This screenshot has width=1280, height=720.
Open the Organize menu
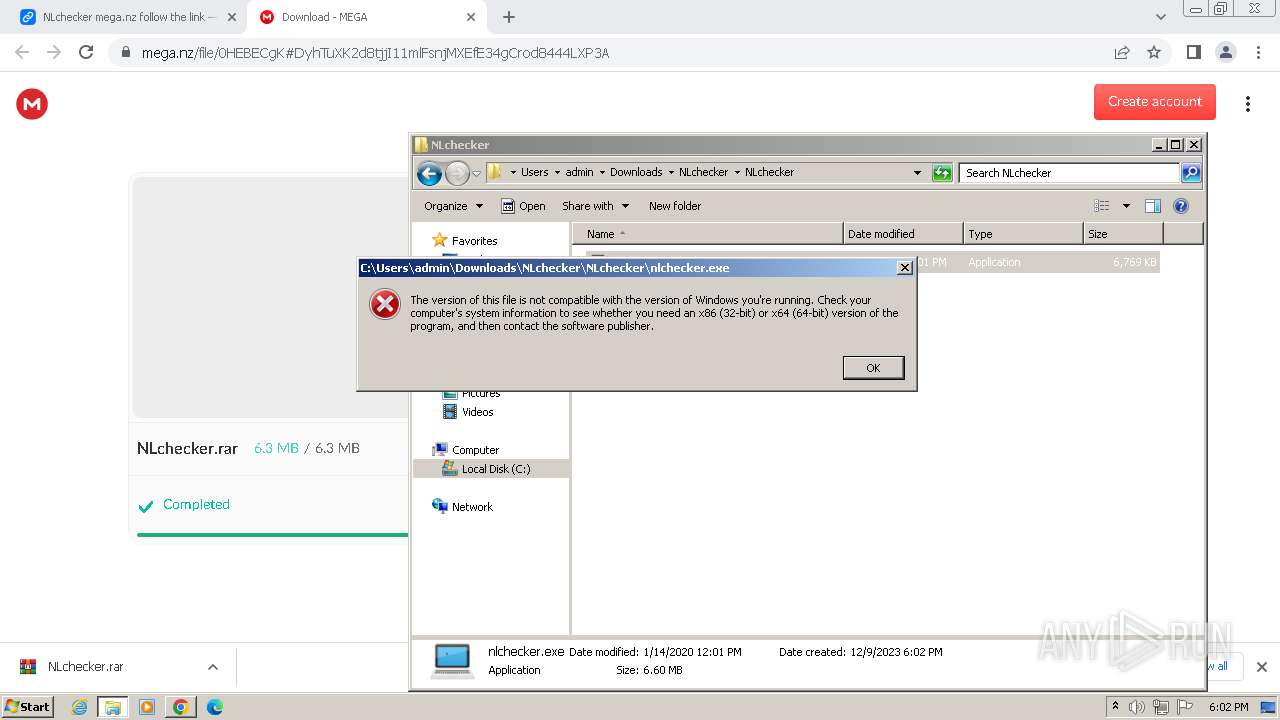(453, 206)
